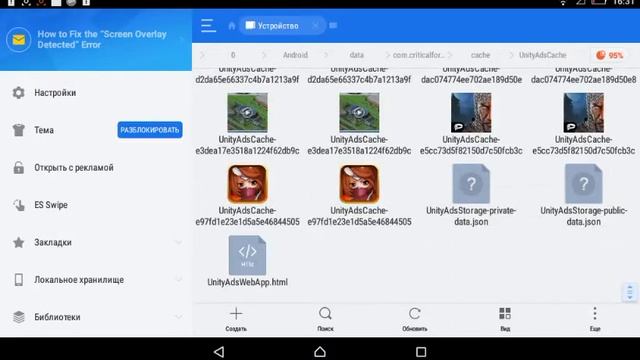Open first UnityAdsCache-e5cc73d5f82150d7c50fcb3c thumbnail
This screenshot has height=360, width=640.
[x=471, y=113]
